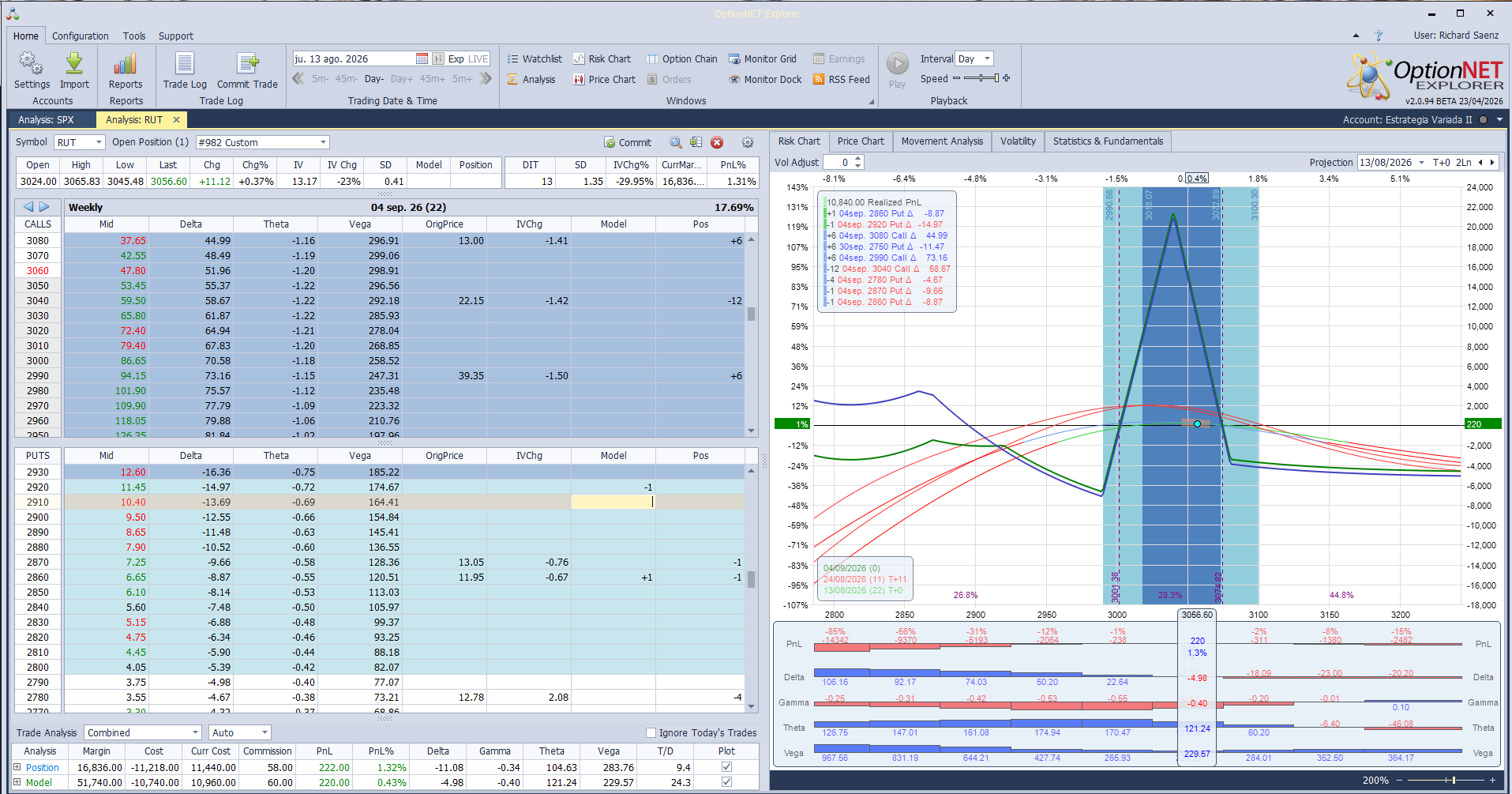Click the account status circle indicator
This screenshot has width=1512, height=794.
1483,120
